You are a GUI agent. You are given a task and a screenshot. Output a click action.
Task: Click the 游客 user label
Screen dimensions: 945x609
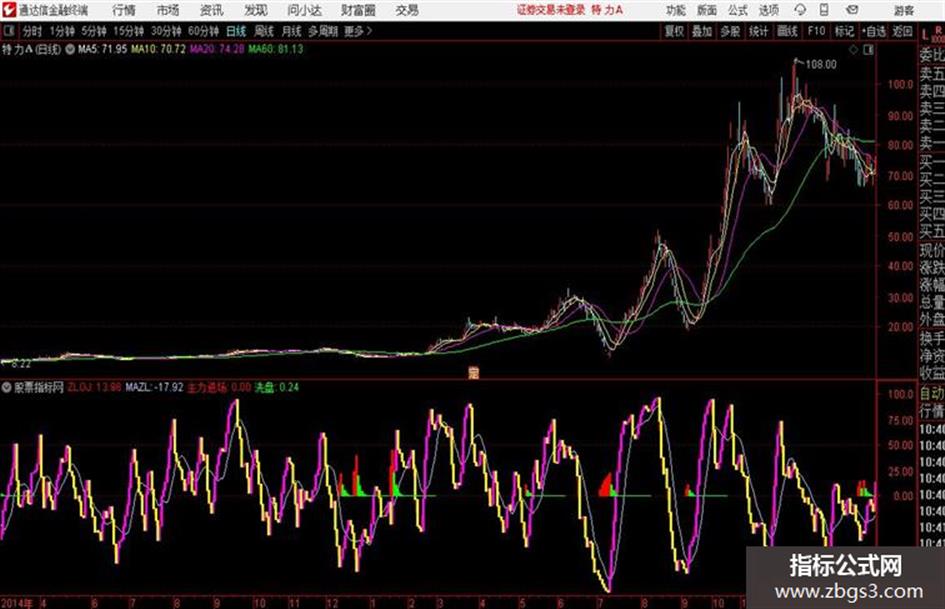[x=903, y=10]
